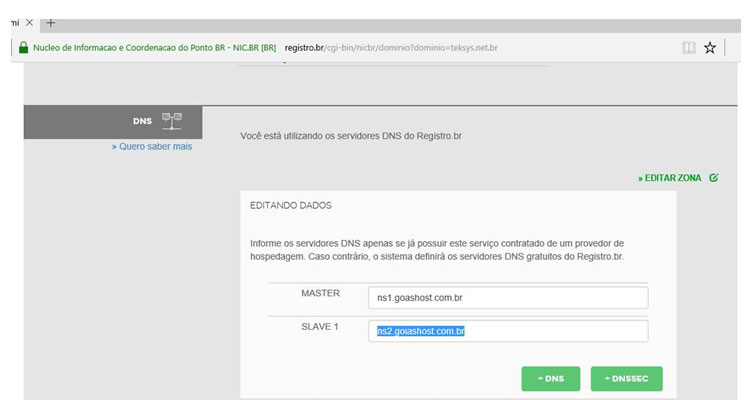750x400 pixels.
Task: Click the registro.br URL in address bar
Action: [x=391, y=47]
